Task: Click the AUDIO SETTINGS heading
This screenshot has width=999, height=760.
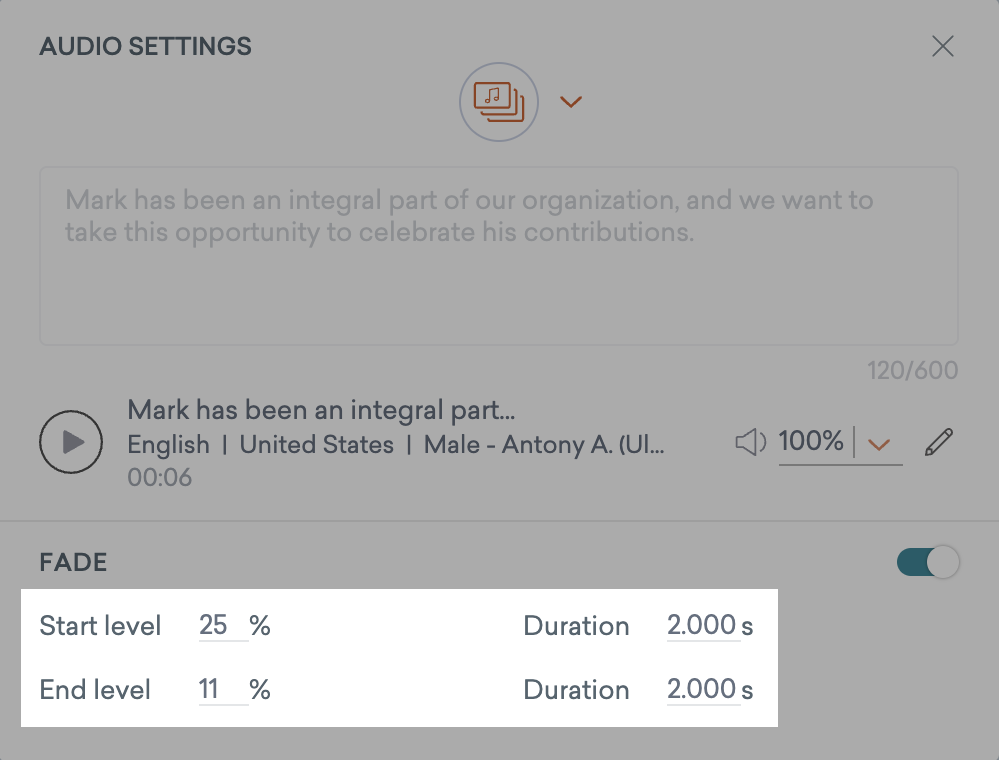Action: [x=145, y=46]
